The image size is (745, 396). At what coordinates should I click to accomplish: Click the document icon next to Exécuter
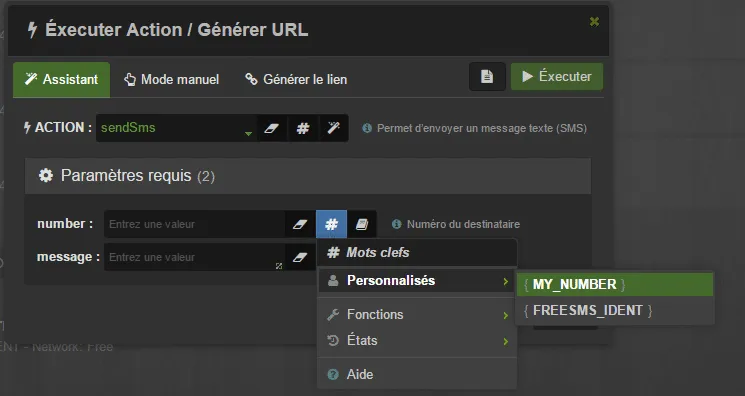coord(487,77)
